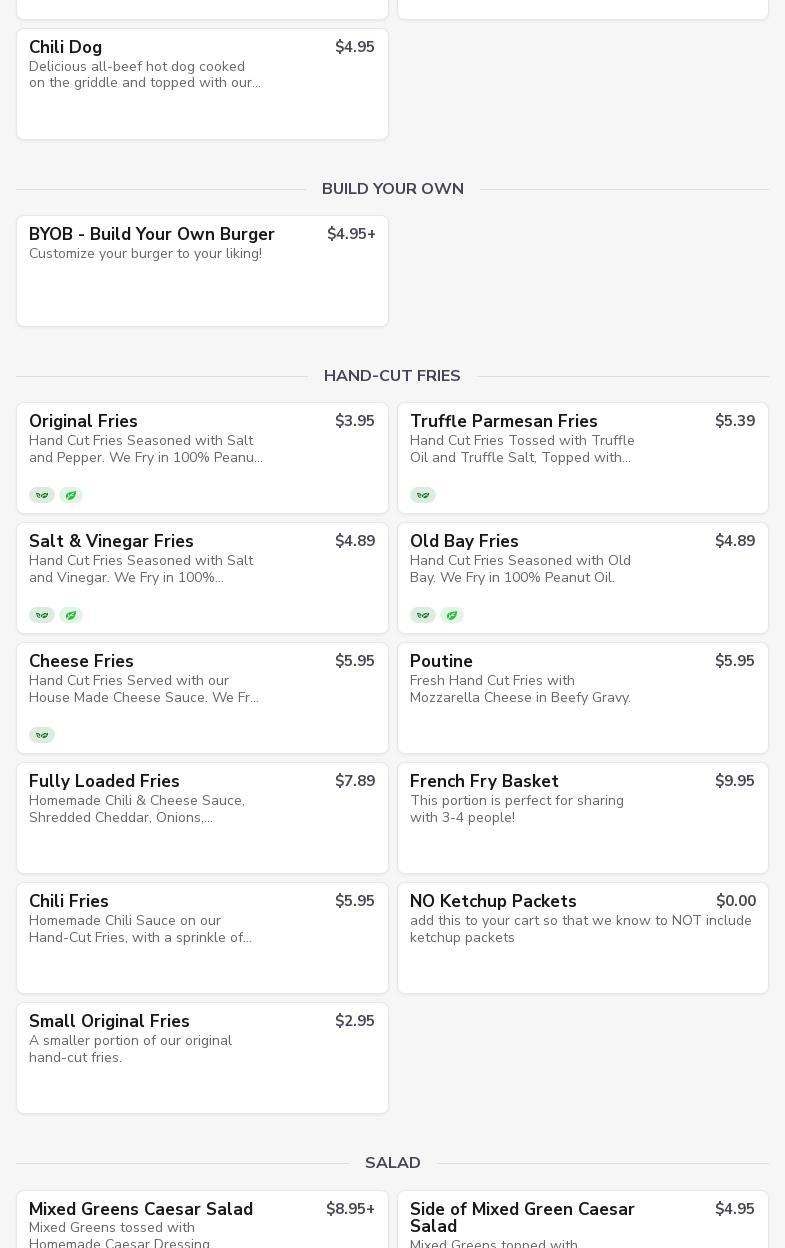This screenshot has height=1248, width=785.
Task: Select Small Original Fries
Action: [202, 1058]
